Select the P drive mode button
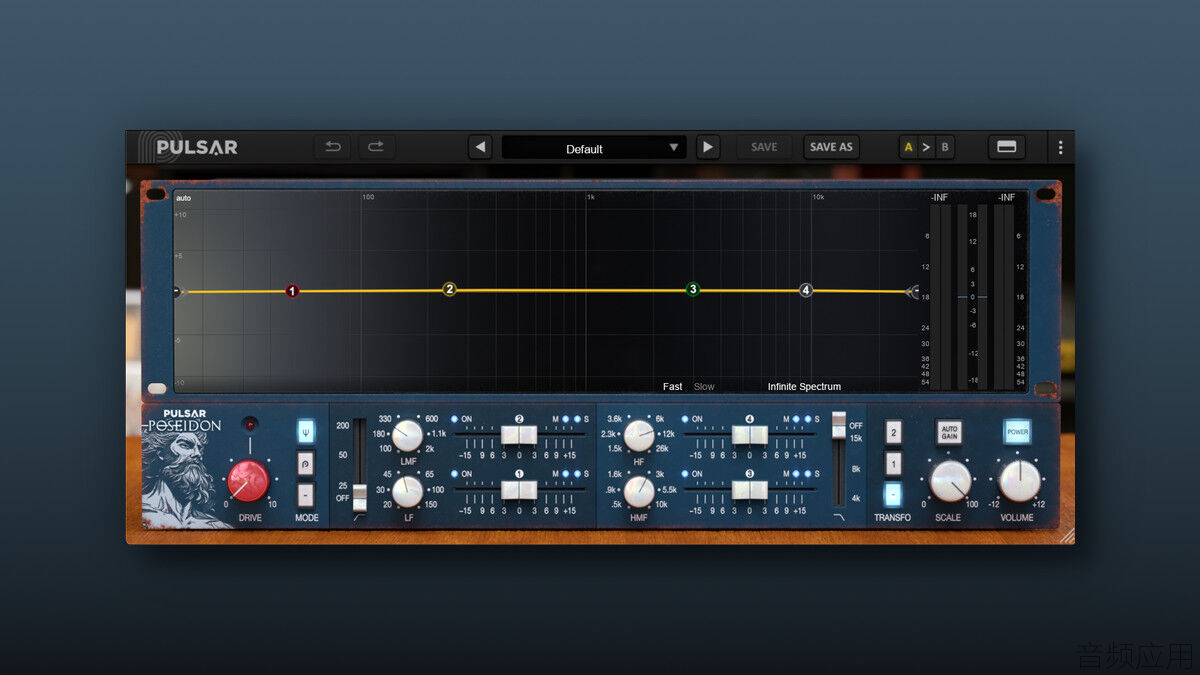The height and width of the screenshot is (675, 1200). (x=306, y=464)
